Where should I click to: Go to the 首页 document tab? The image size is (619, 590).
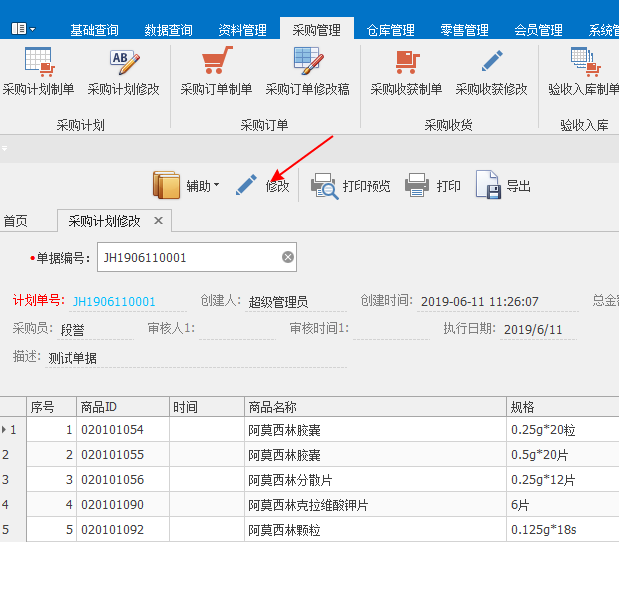point(16,221)
